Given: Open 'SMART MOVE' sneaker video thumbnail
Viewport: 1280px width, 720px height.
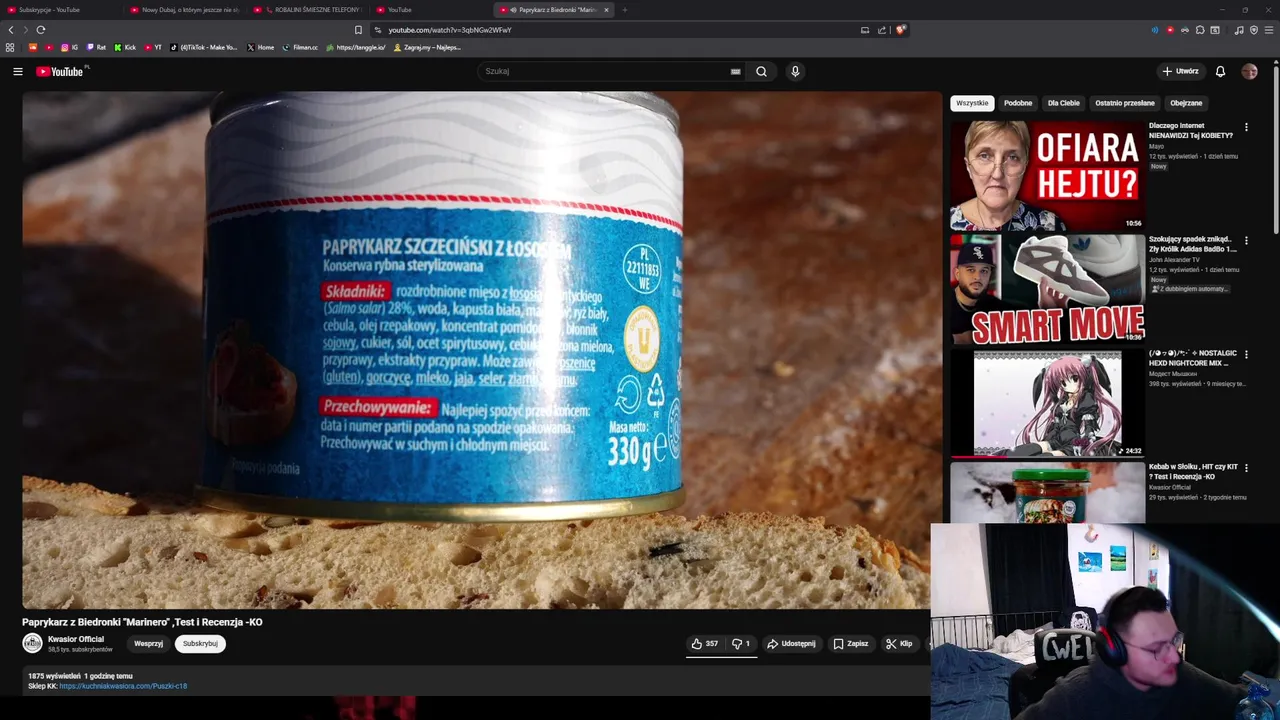Looking at the screenshot, I should [x=1047, y=289].
